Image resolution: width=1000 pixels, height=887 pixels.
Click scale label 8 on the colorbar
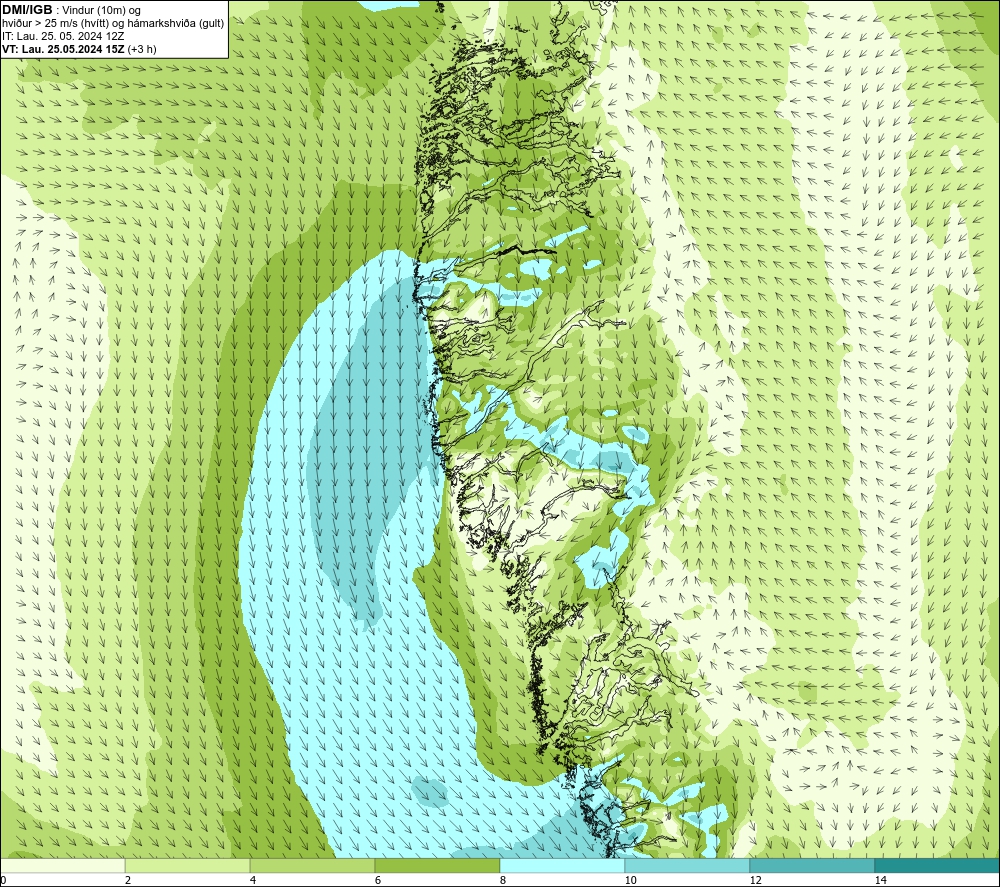coord(503,880)
